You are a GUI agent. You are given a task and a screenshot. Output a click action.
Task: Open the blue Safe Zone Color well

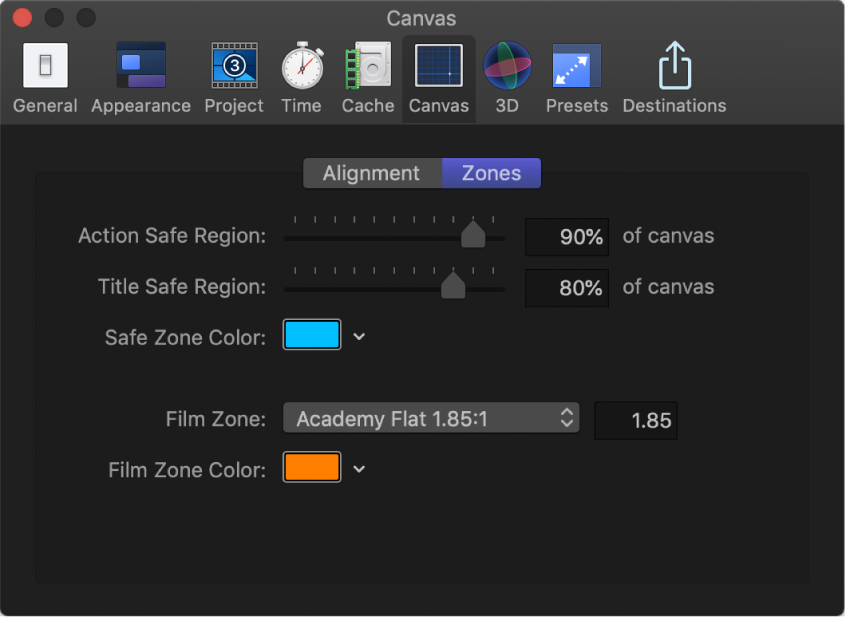tap(312, 335)
